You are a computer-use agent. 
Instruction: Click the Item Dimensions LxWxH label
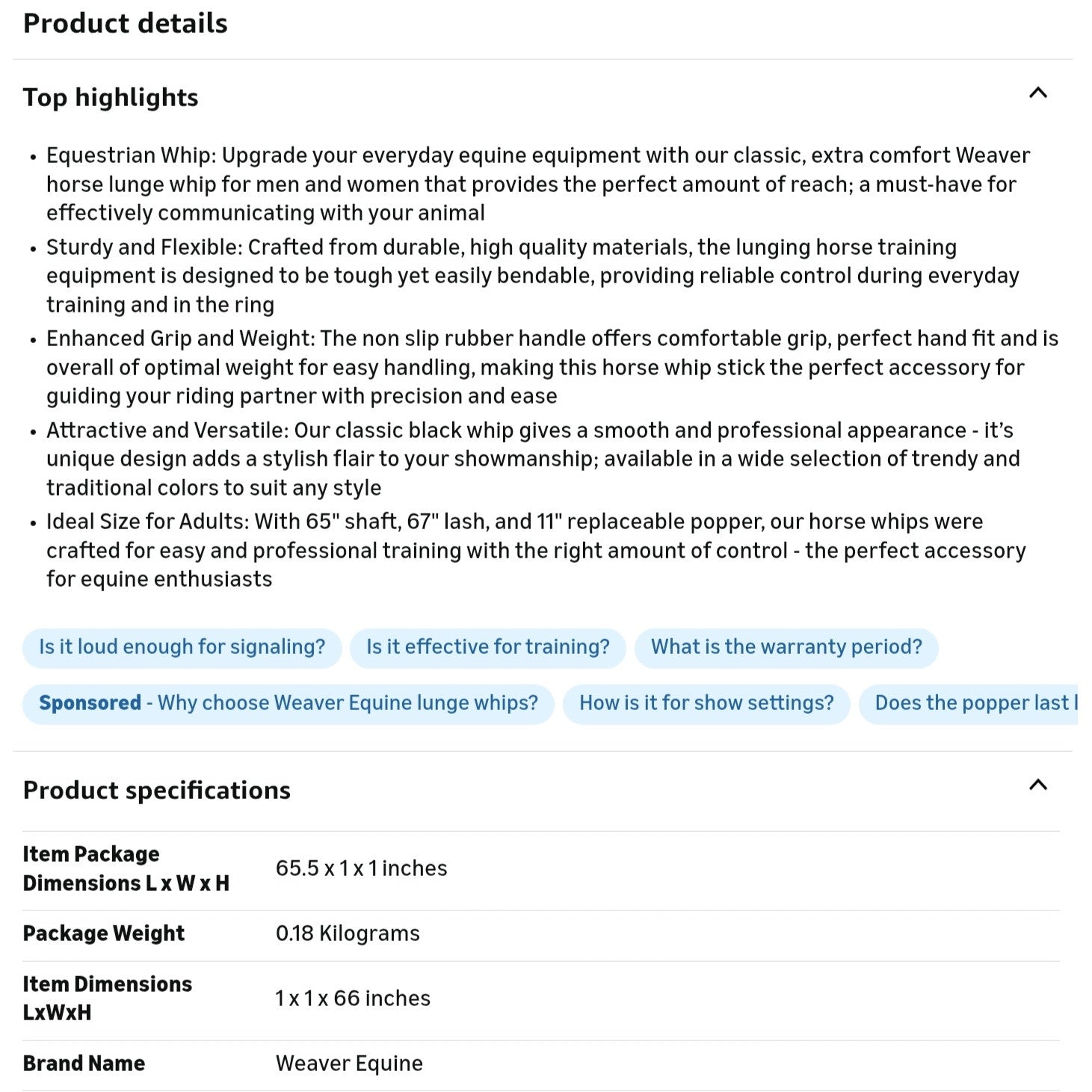pyautogui.click(x=107, y=998)
